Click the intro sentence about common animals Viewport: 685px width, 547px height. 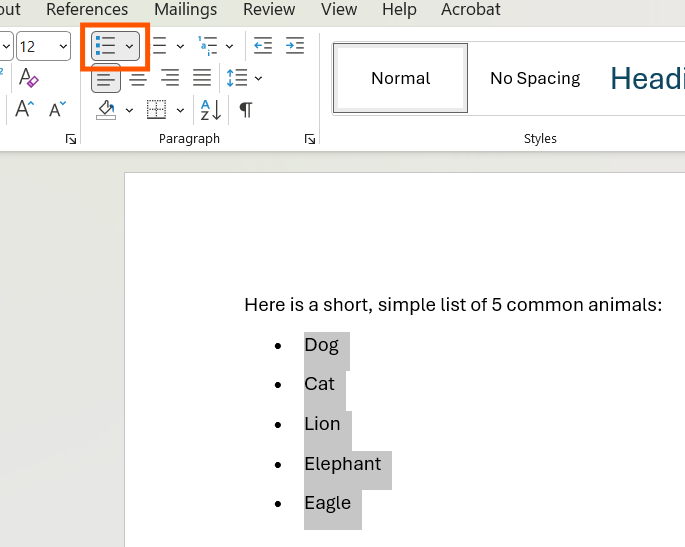pos(453,305)
